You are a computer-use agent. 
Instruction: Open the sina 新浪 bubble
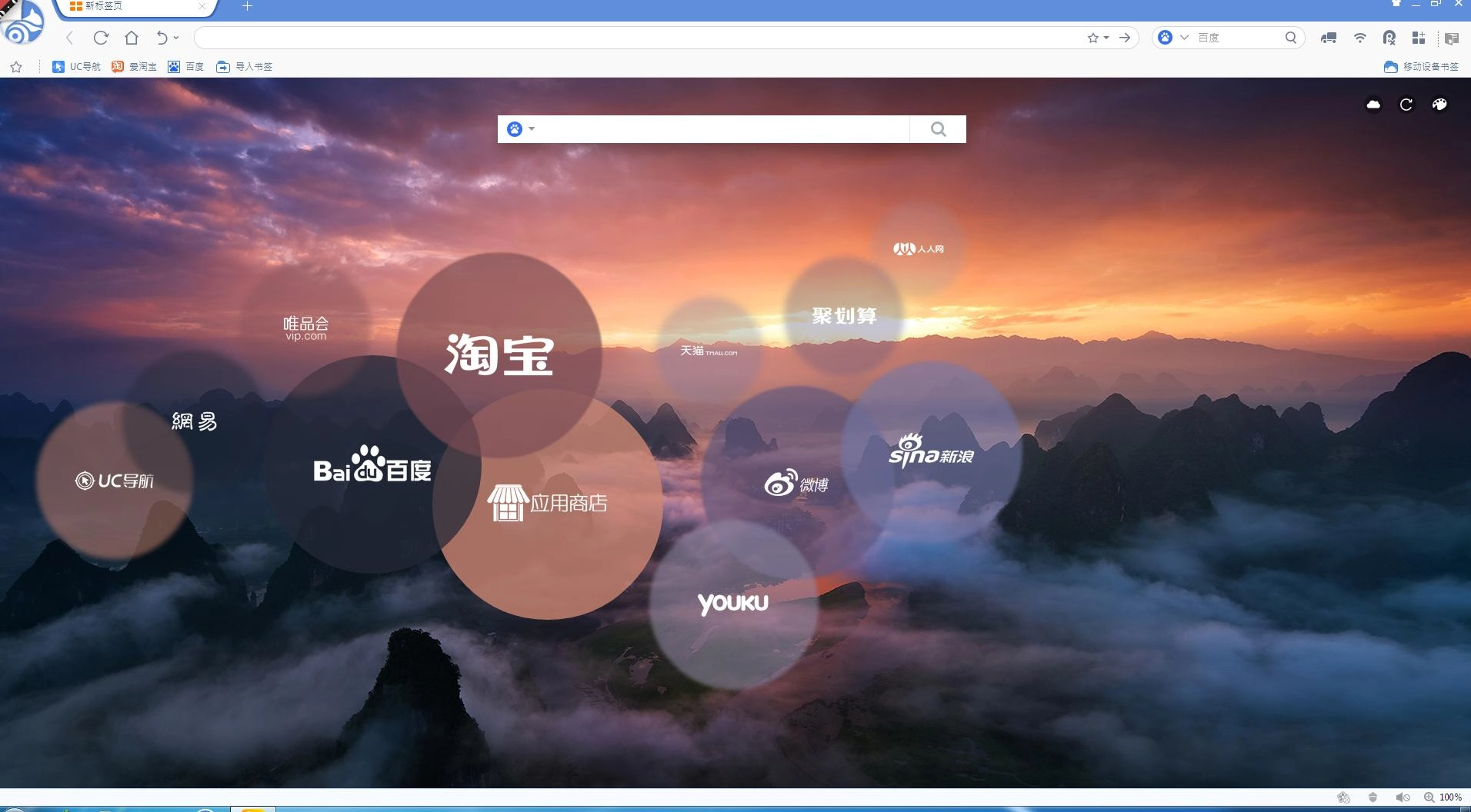coord(931,452)
